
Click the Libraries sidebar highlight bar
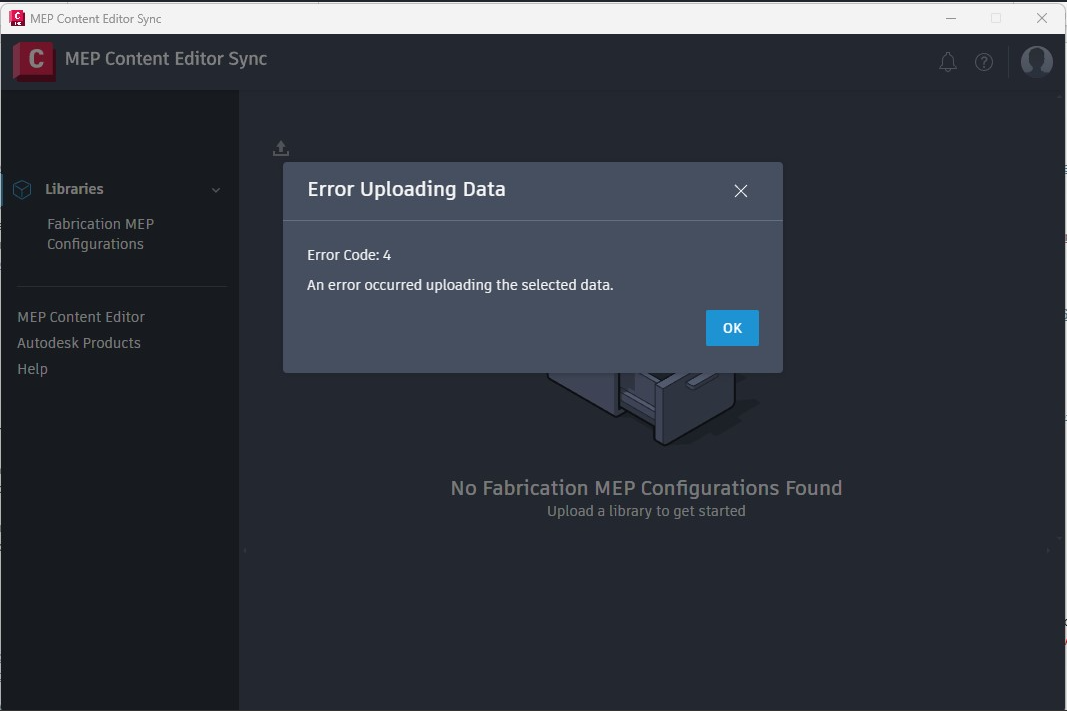click(x=2, y=188)
